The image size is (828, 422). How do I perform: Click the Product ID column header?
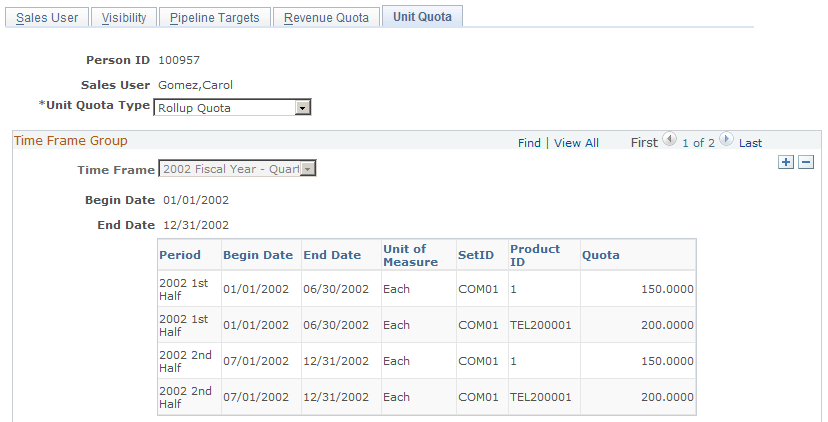point(535,255)
